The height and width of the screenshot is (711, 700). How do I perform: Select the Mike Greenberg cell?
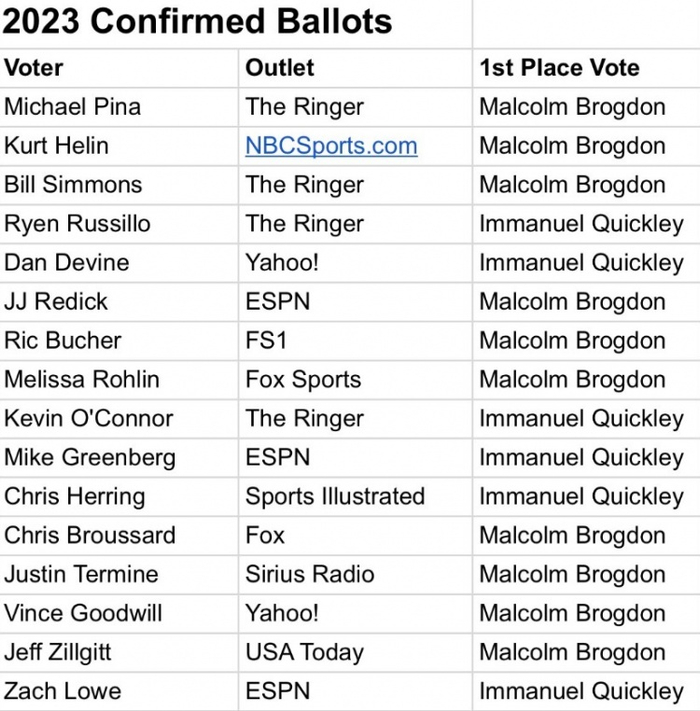pos(89,458)
